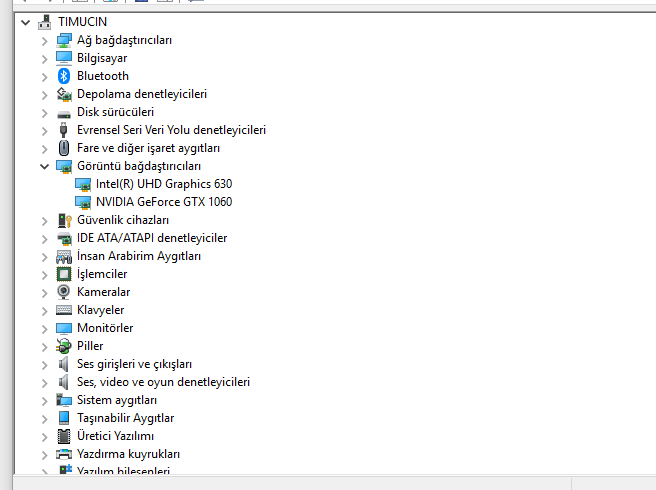Expand the Güvenlik cihazları chevron
The image size is (656, 490).
coord(44,221)
